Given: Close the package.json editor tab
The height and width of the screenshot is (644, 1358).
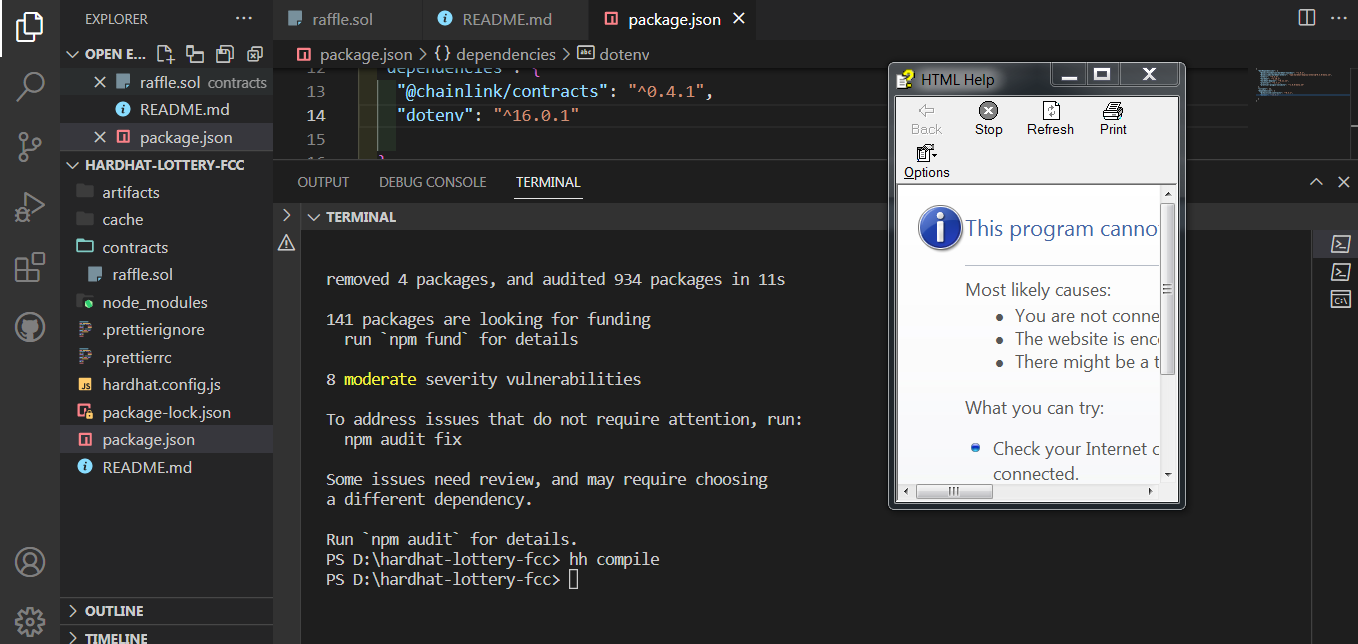Looking at the screenshot, I should (x=739, y=19).
